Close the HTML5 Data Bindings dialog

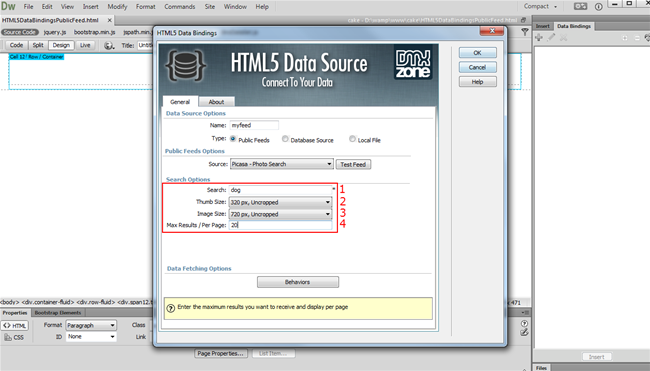tap(492, 31)
